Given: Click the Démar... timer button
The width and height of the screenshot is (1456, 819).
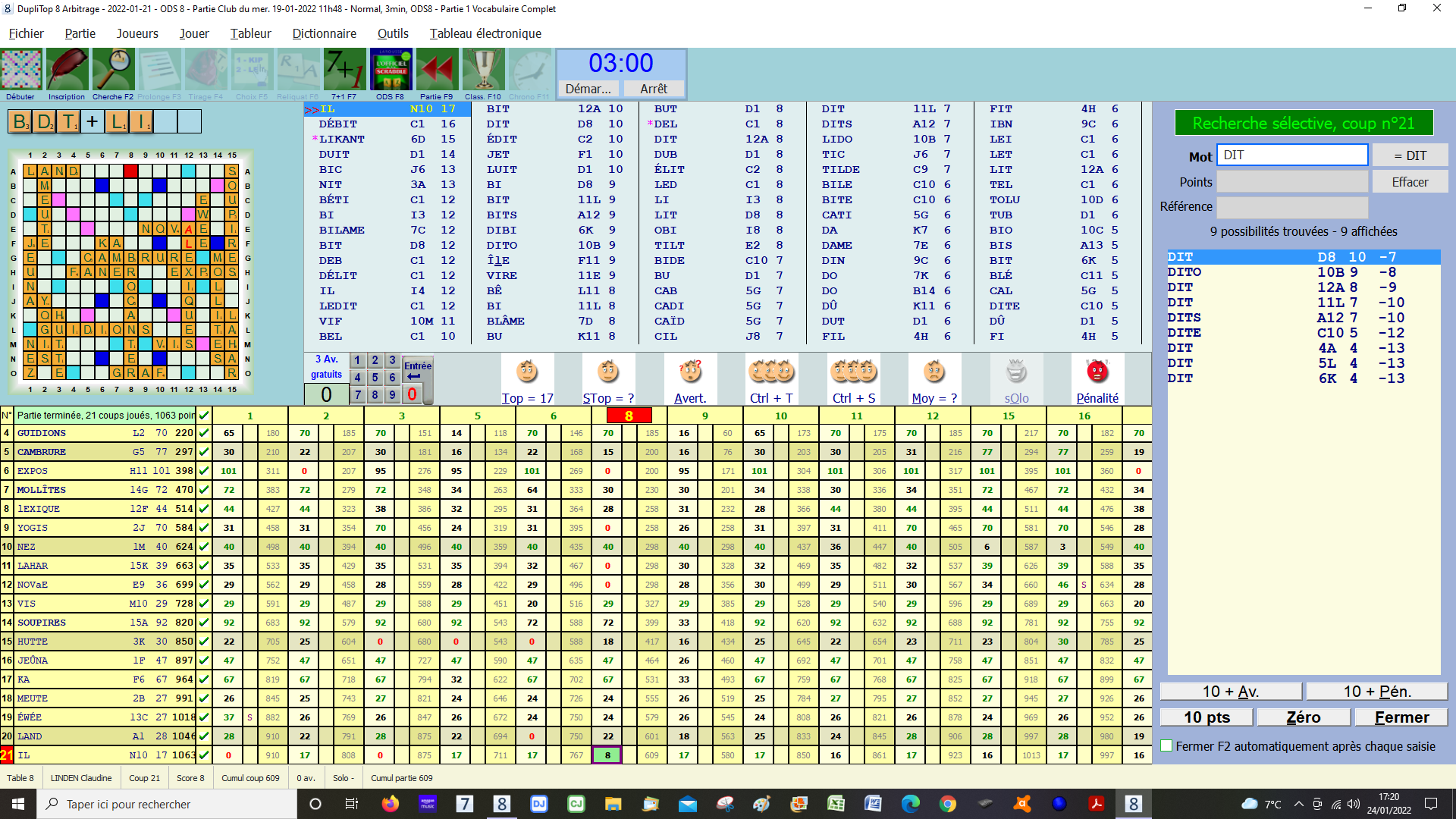Looking at the screenshot, I should tap(588, 89).
